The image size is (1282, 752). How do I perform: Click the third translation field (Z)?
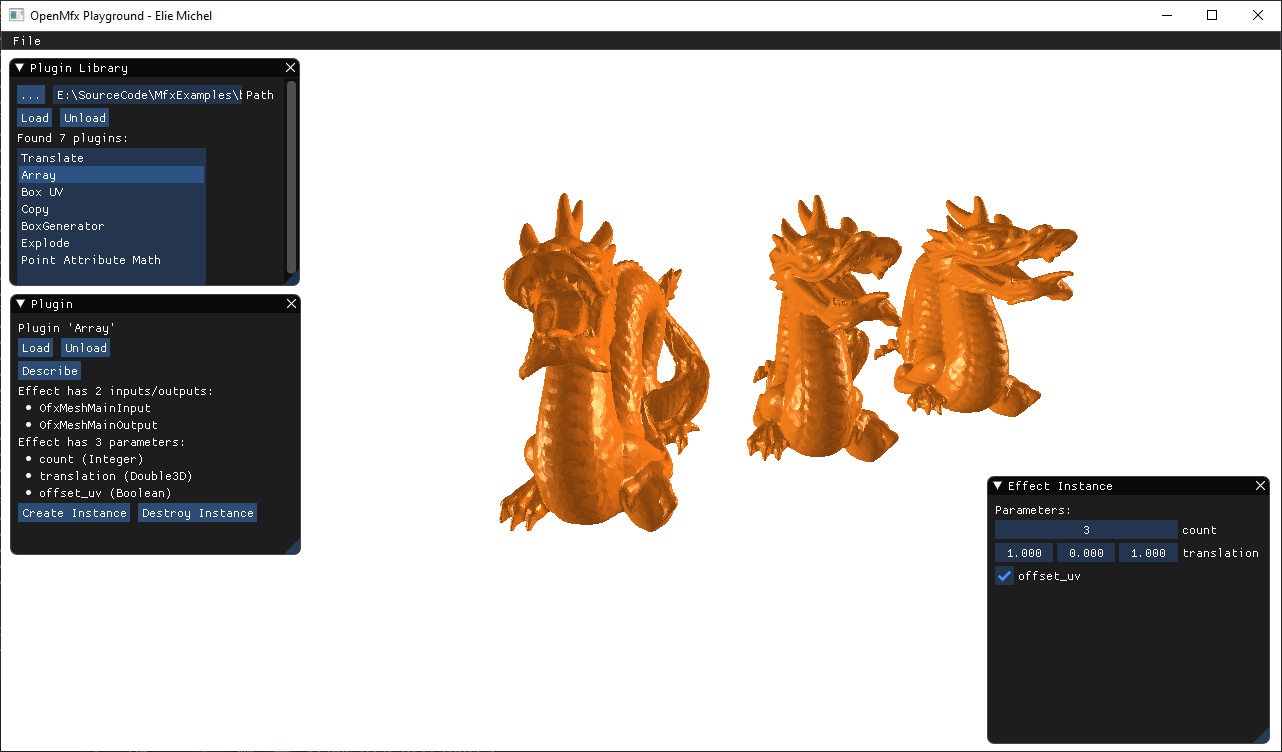pos(1148,553)
